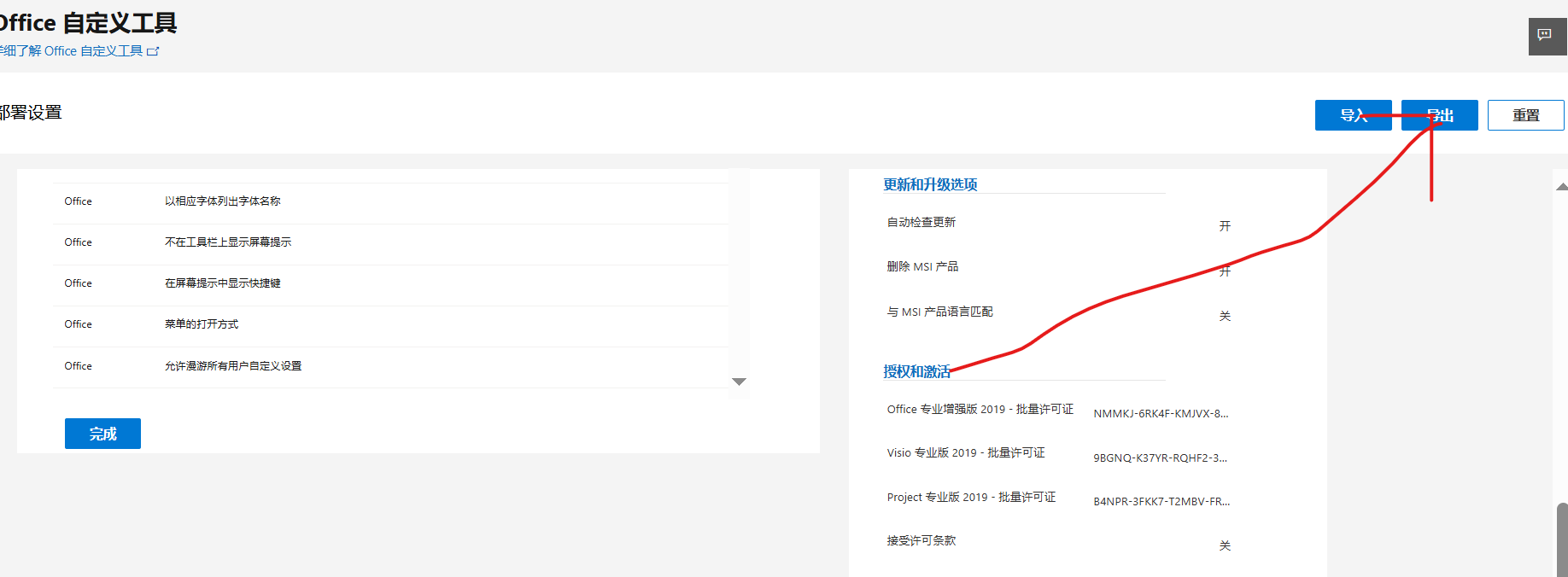
Task: Click the Office 专业增强版 2019 license label
Action: [x=980, y=409]
